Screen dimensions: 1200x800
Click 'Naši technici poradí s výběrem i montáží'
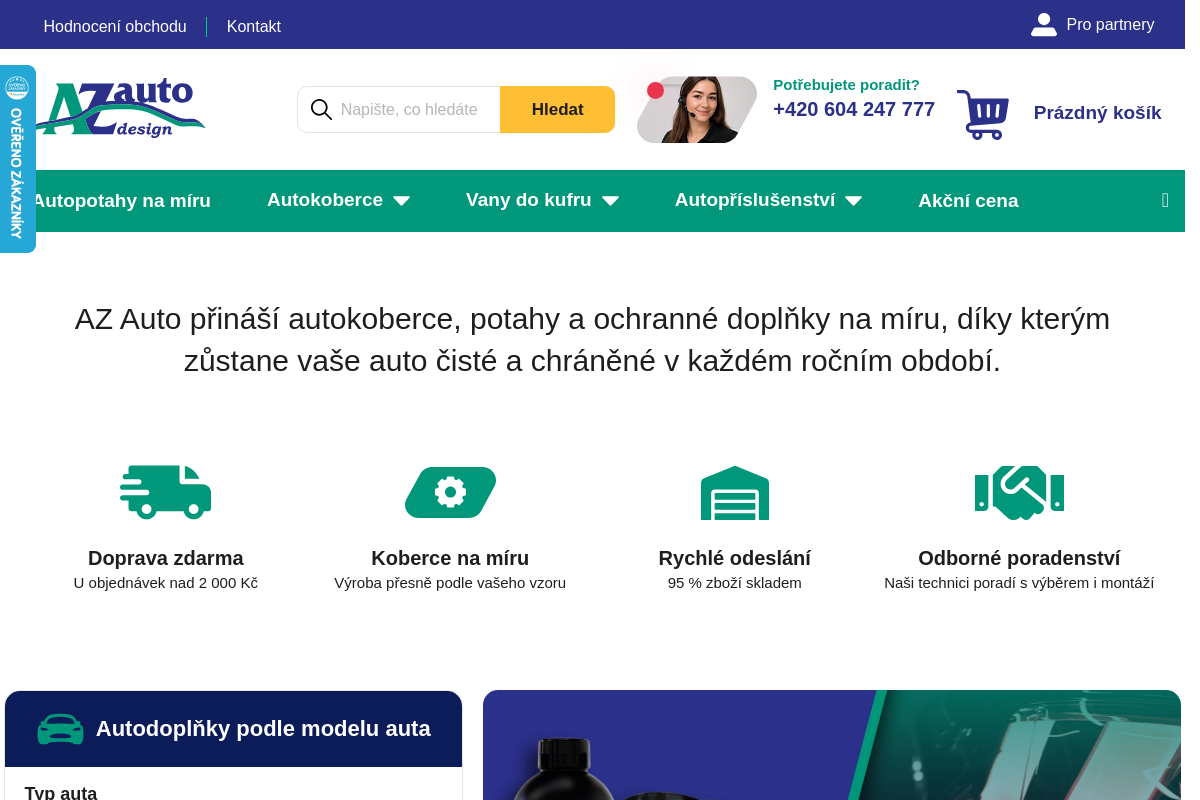click(x=1019, y=583)
